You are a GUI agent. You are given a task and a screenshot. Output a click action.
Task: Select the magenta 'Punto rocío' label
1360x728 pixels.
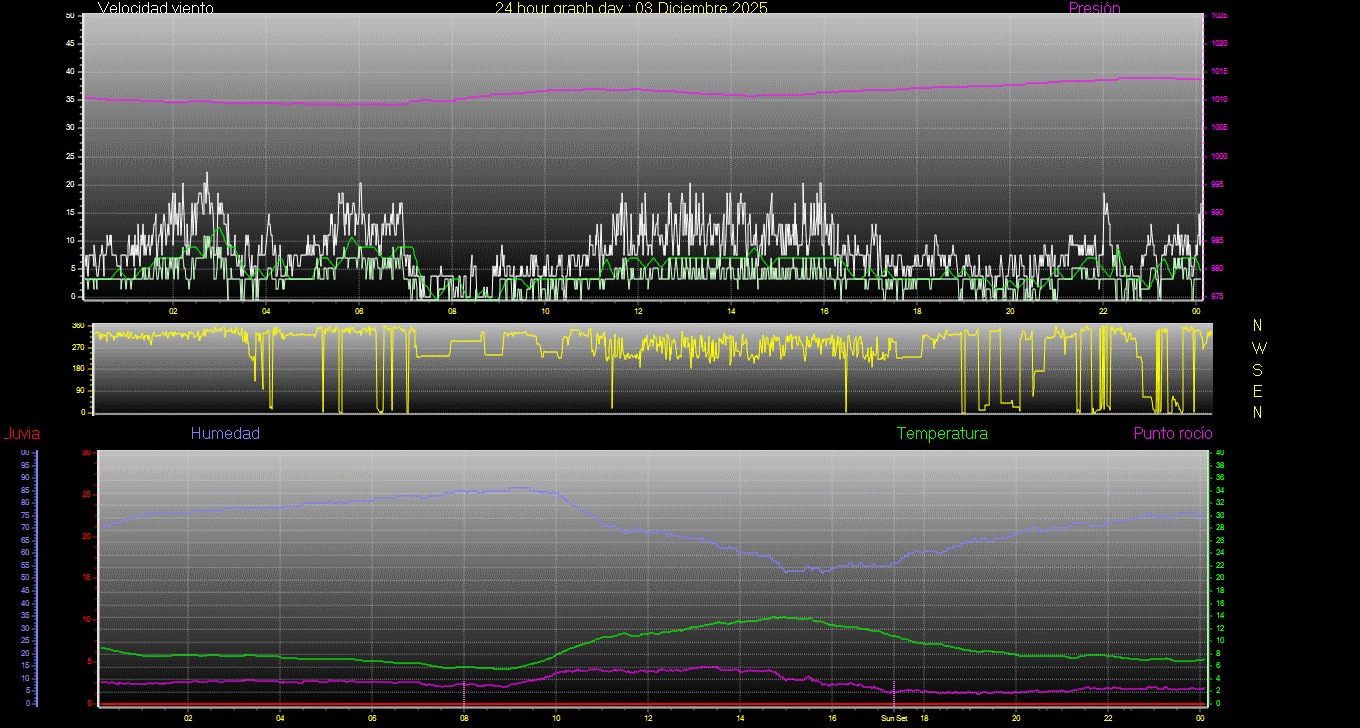pyautogui.click(x=1172, y=434)
